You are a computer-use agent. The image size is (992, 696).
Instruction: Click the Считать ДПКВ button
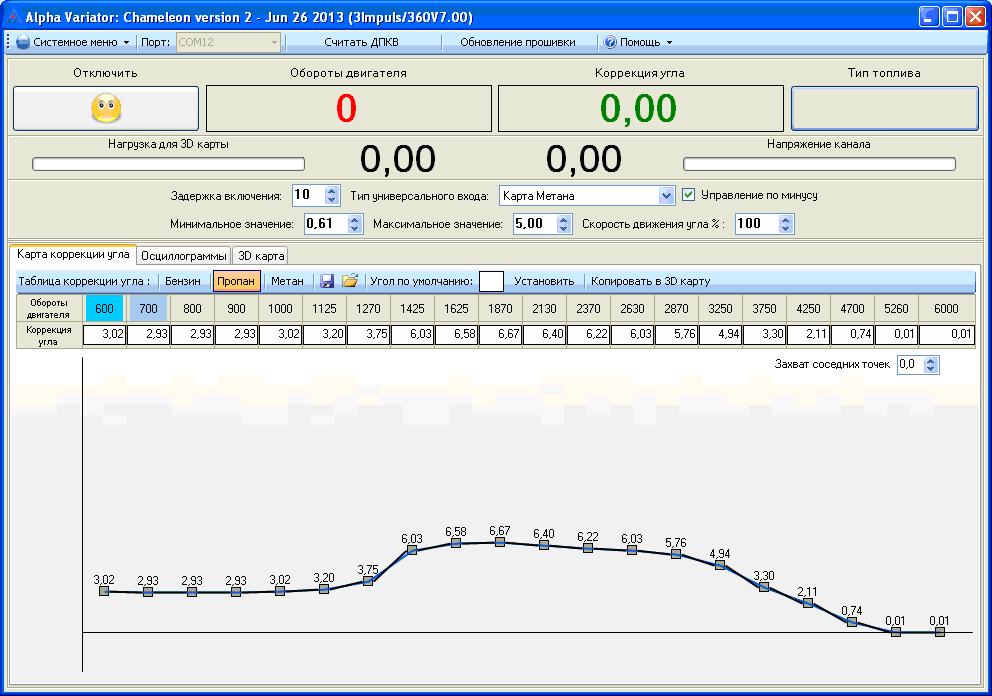tap(361, 43)
